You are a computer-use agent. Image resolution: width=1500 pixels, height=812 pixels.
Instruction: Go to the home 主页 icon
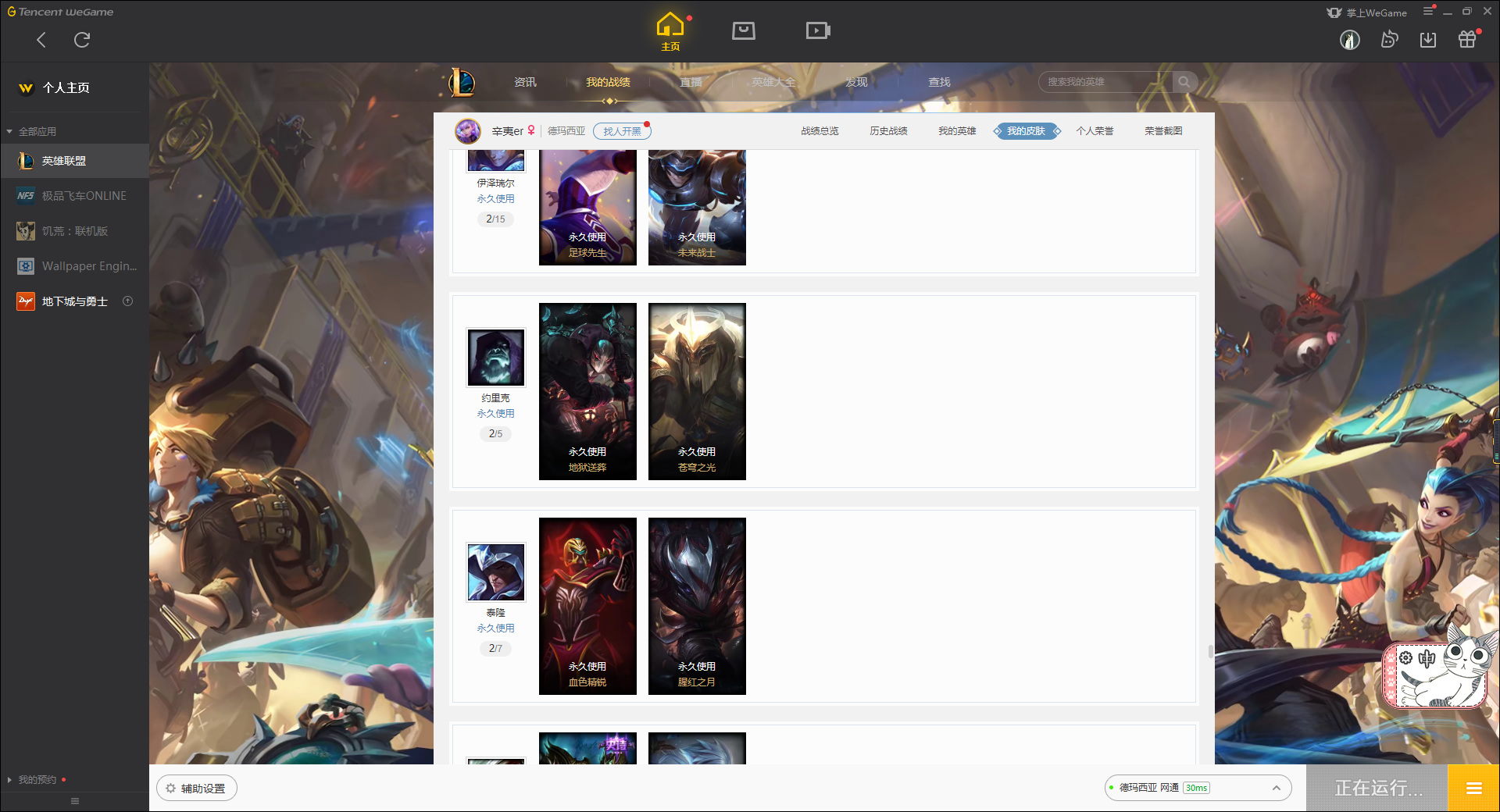[x=670, y=31]
